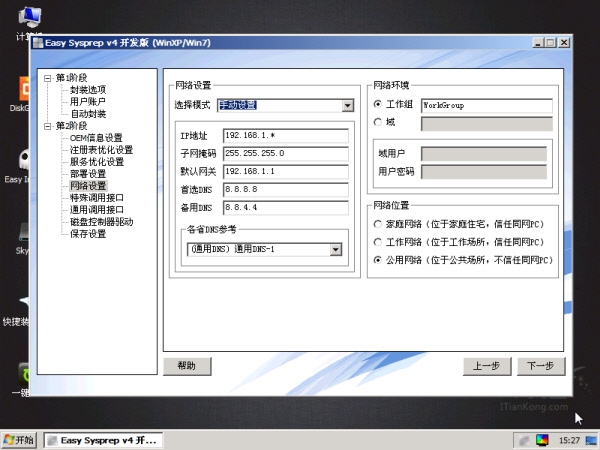The image size is (600, 450).
Task: Select the 域 radio button
Action: pos(378,122)
